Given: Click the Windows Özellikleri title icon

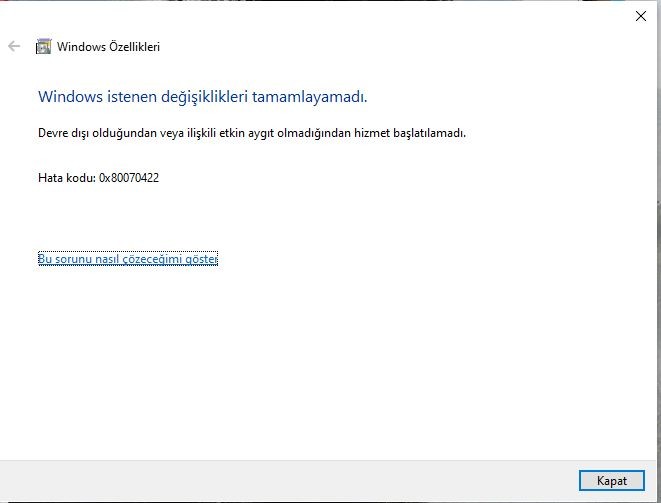Looking at the screenshot, I should [43, 46].
